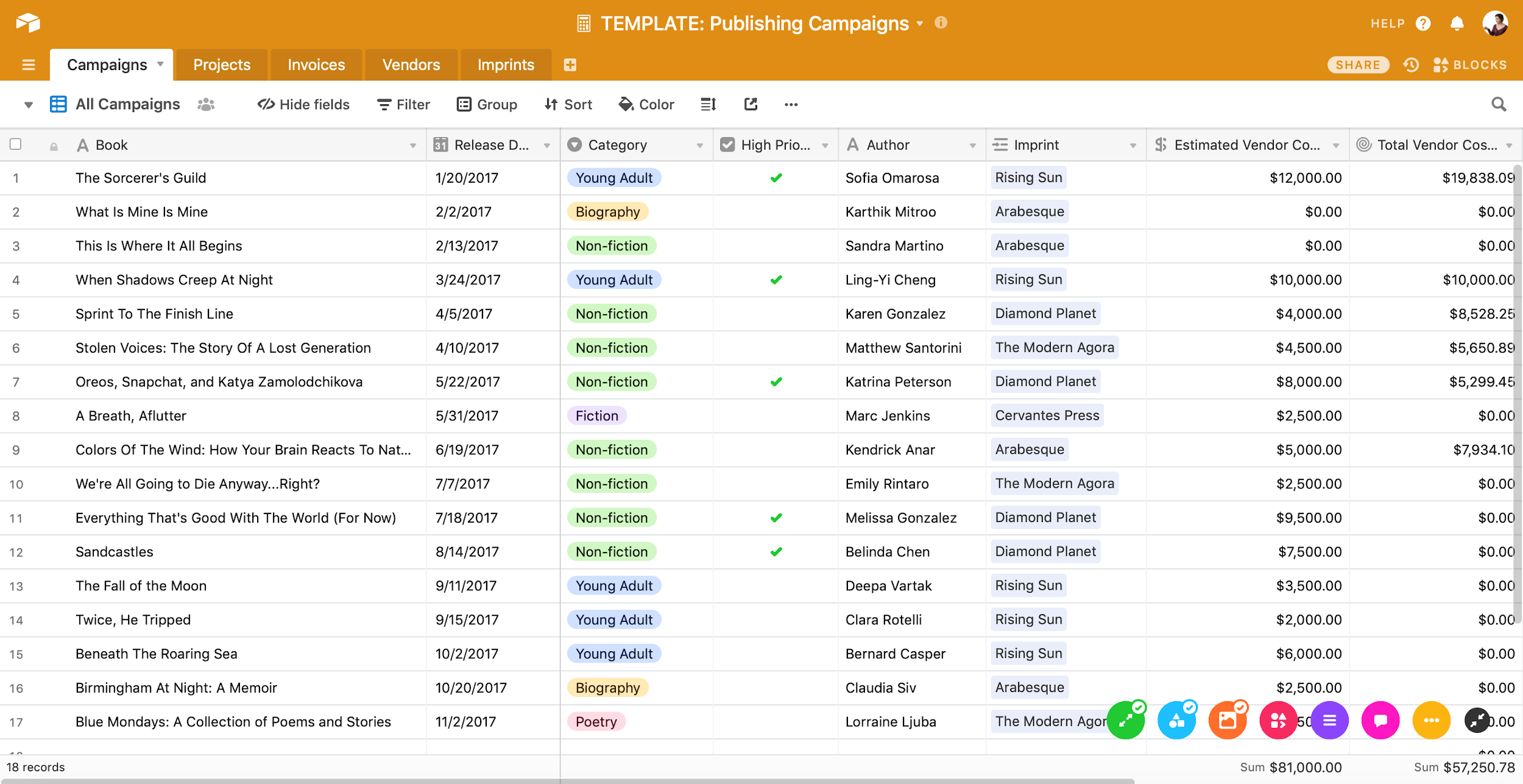This screenshot has height=784, width=1523.
Task: Toggle the select-all rows checkbox
Action: [x=16, y=144]
